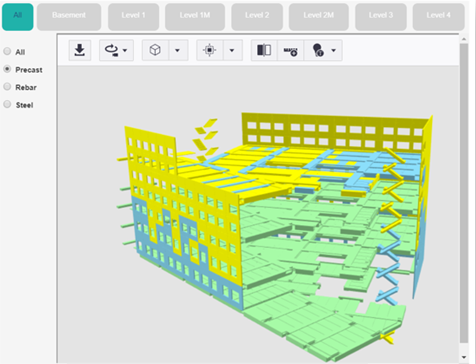Toggle the section compare panel icon

264,50
